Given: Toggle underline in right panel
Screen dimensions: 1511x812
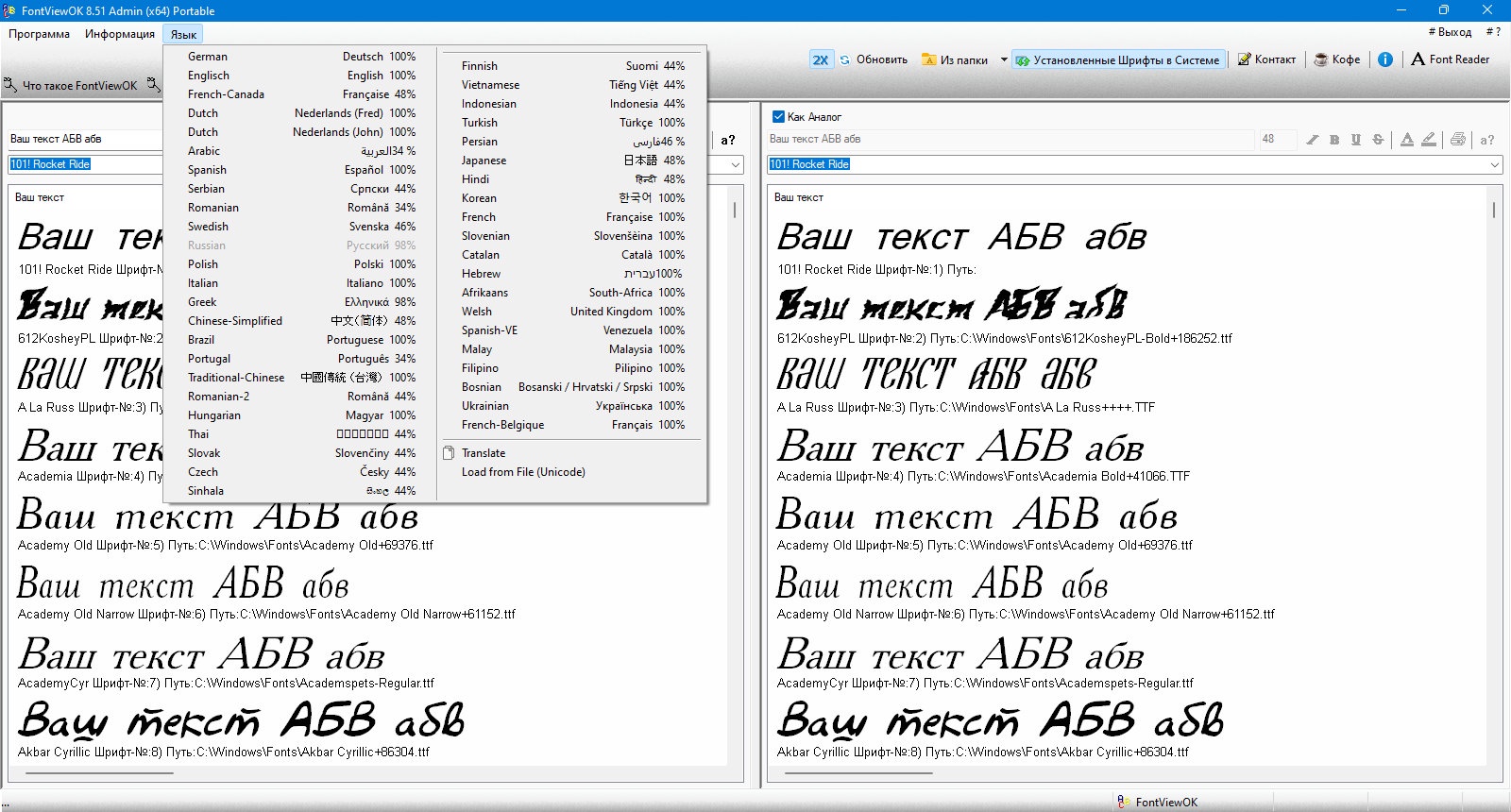Looking at the screenshot, I should tap(1356, 140).
